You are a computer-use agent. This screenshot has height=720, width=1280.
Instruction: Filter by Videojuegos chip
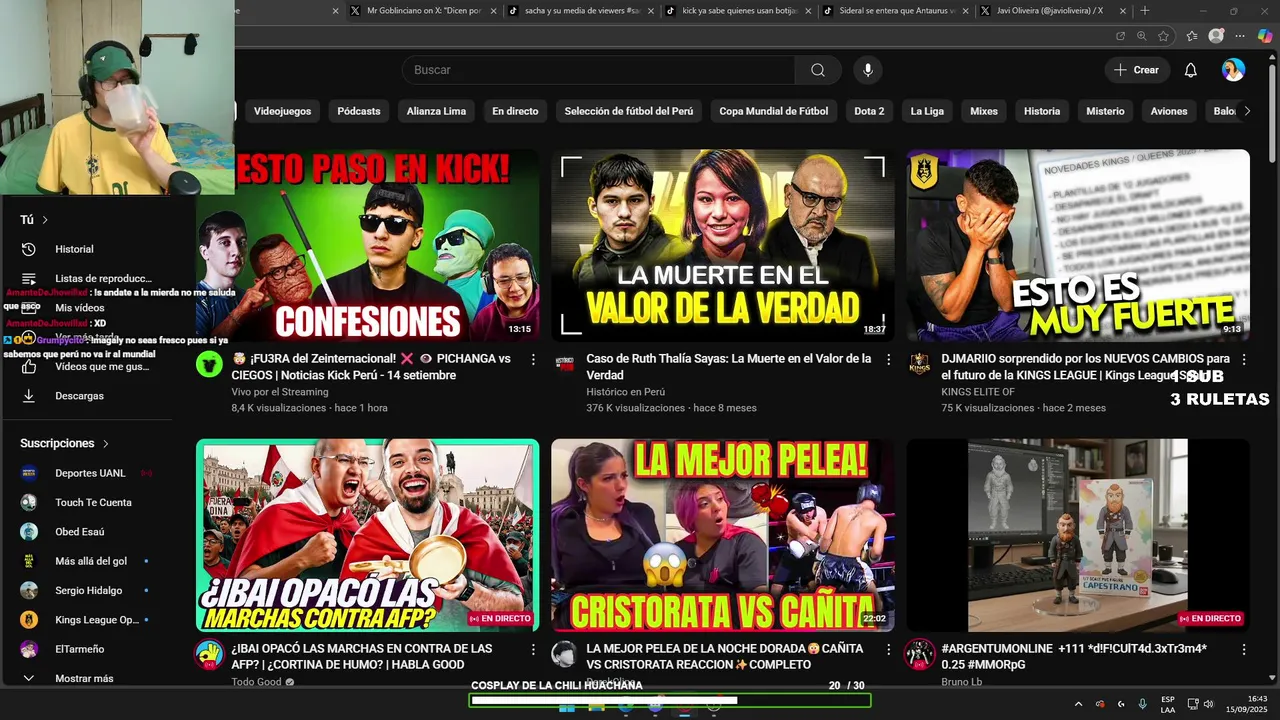point(282,111)
